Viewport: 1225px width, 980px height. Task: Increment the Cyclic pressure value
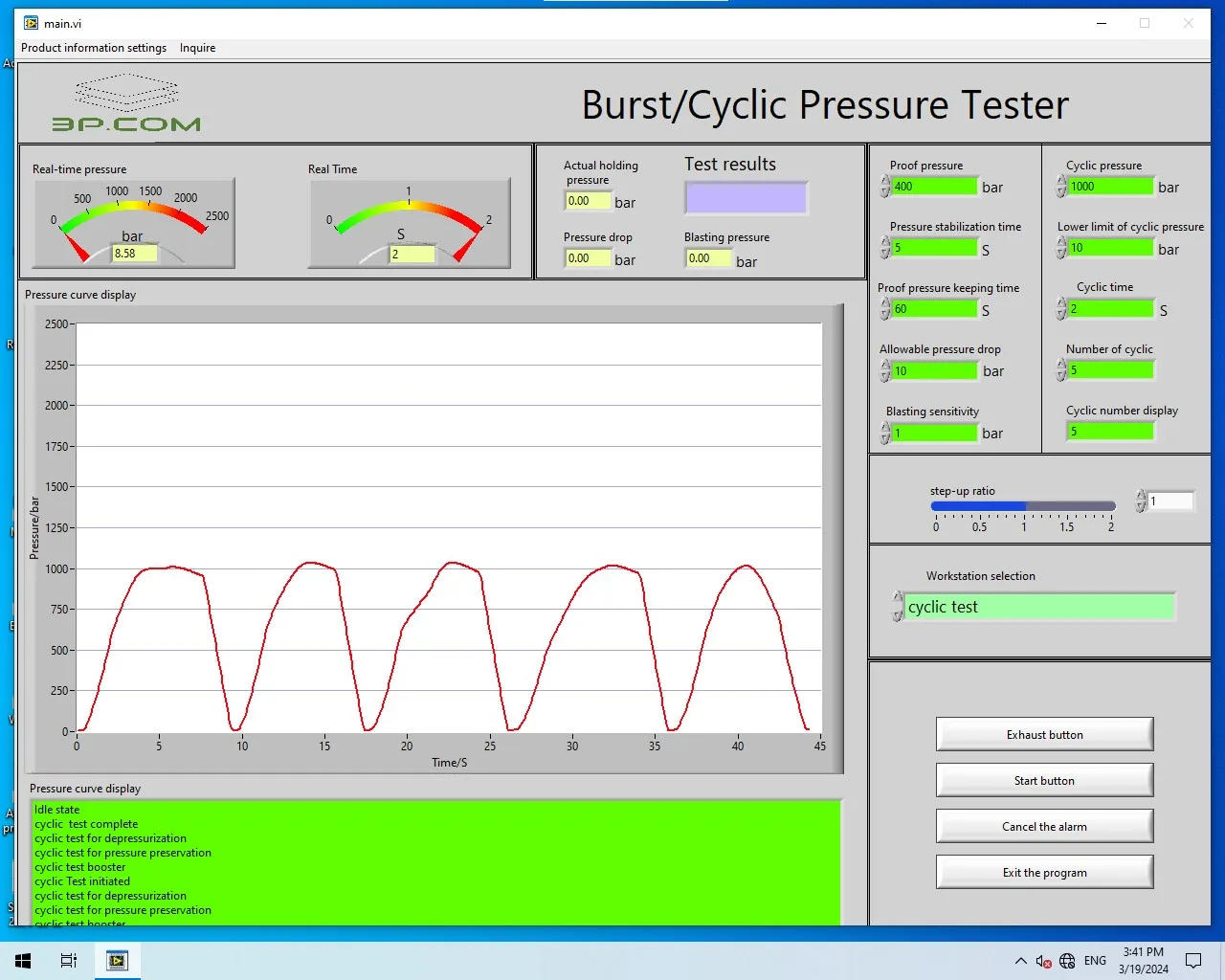pos(1061,182)
